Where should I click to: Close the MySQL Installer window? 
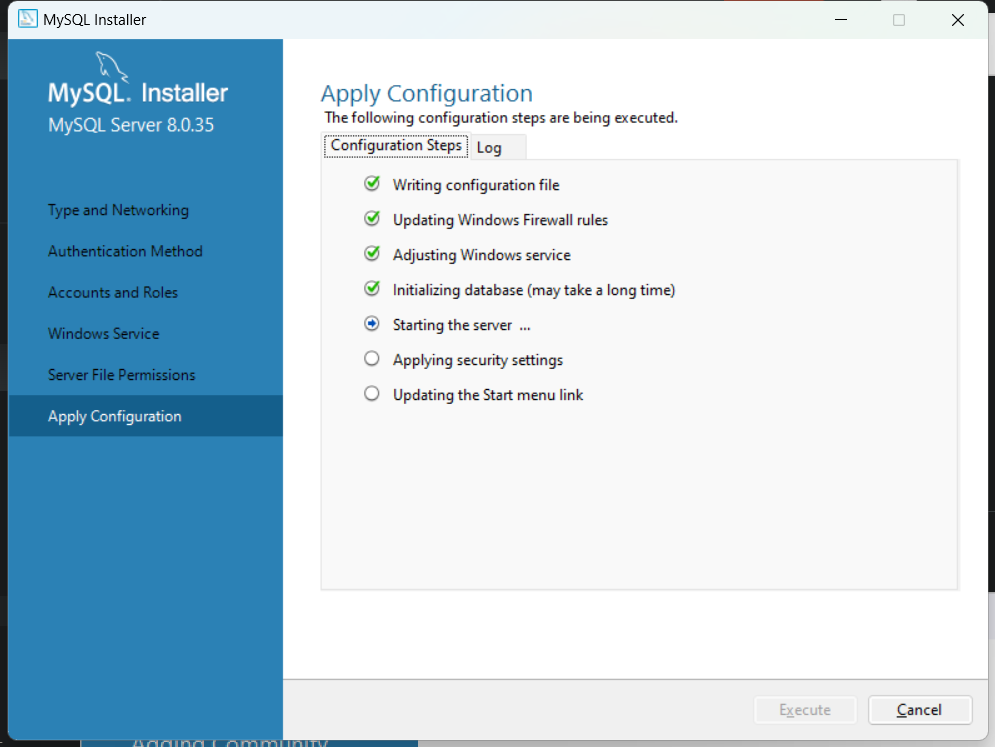point(957,20)
